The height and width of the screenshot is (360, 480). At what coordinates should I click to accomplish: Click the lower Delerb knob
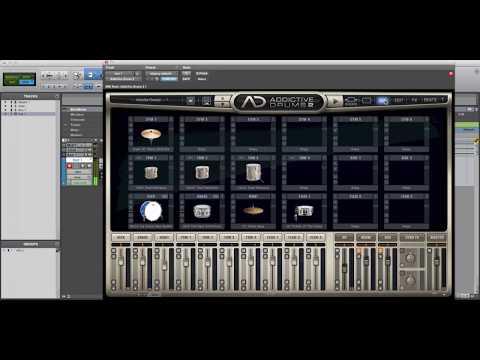click(410, 279)
